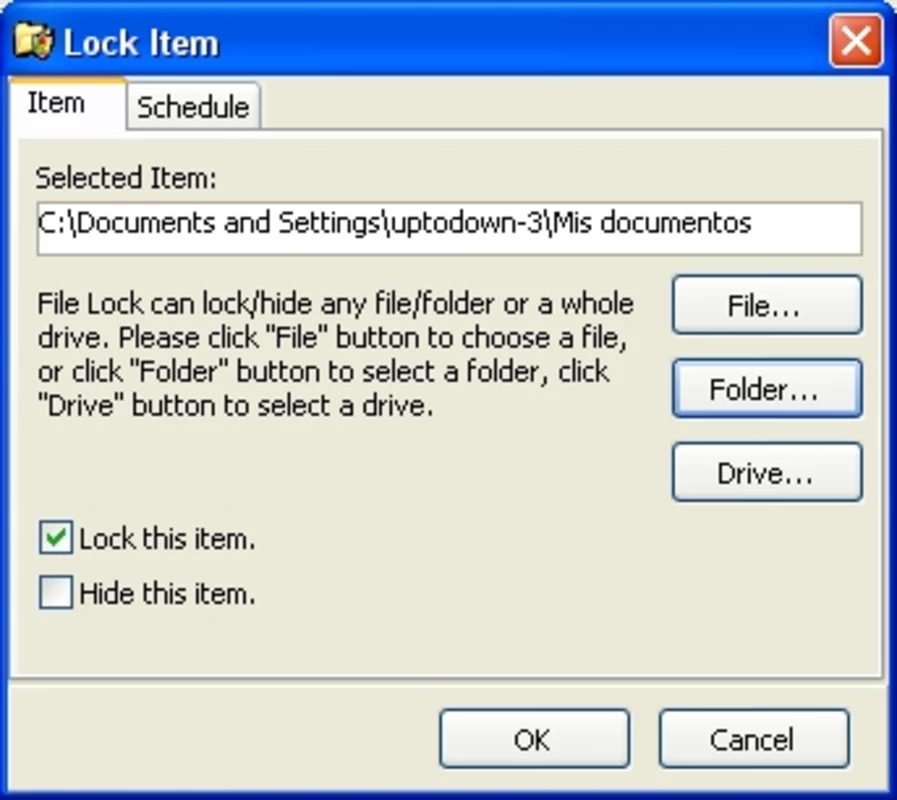897x800 pixels.
Task: Click the 'Hide this item.' label text
Action: 167,593
